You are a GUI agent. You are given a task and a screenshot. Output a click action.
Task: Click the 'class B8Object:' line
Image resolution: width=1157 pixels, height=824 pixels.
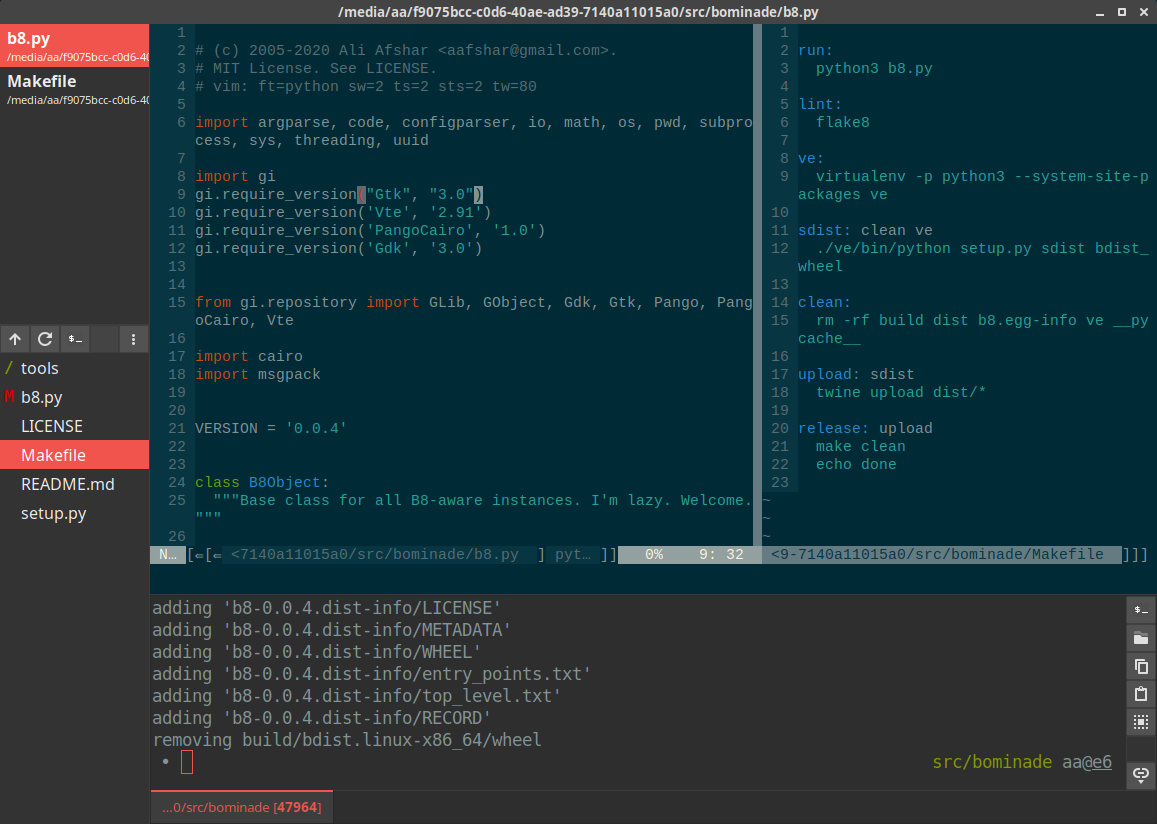coord(262,482)
